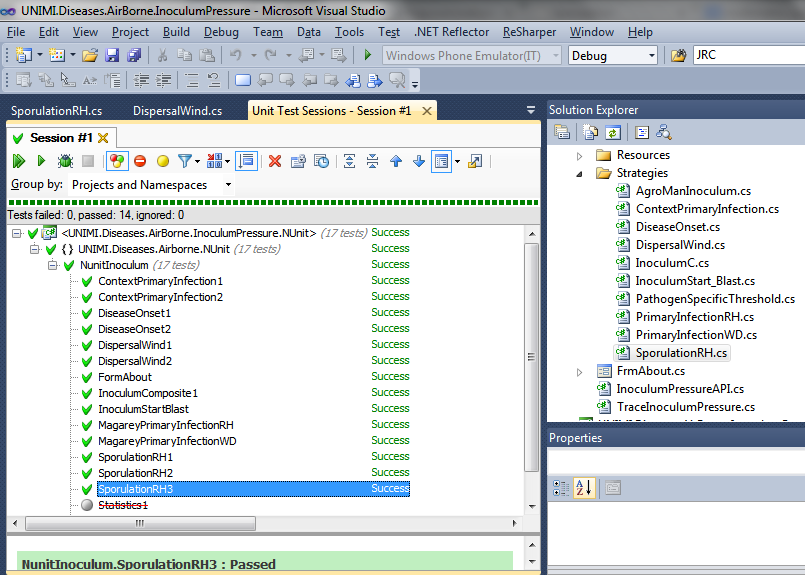The width and height of the screenshot is (805, 575).
Task: Select InoculumPressureAPI.cs in Solution Explorer
Action: click(680, 389)
